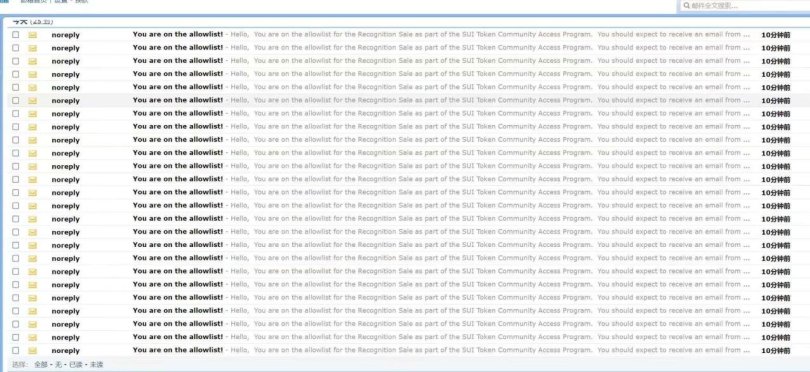Click 10分钟前 time in the highlighted row

click(x=775, y=101)
